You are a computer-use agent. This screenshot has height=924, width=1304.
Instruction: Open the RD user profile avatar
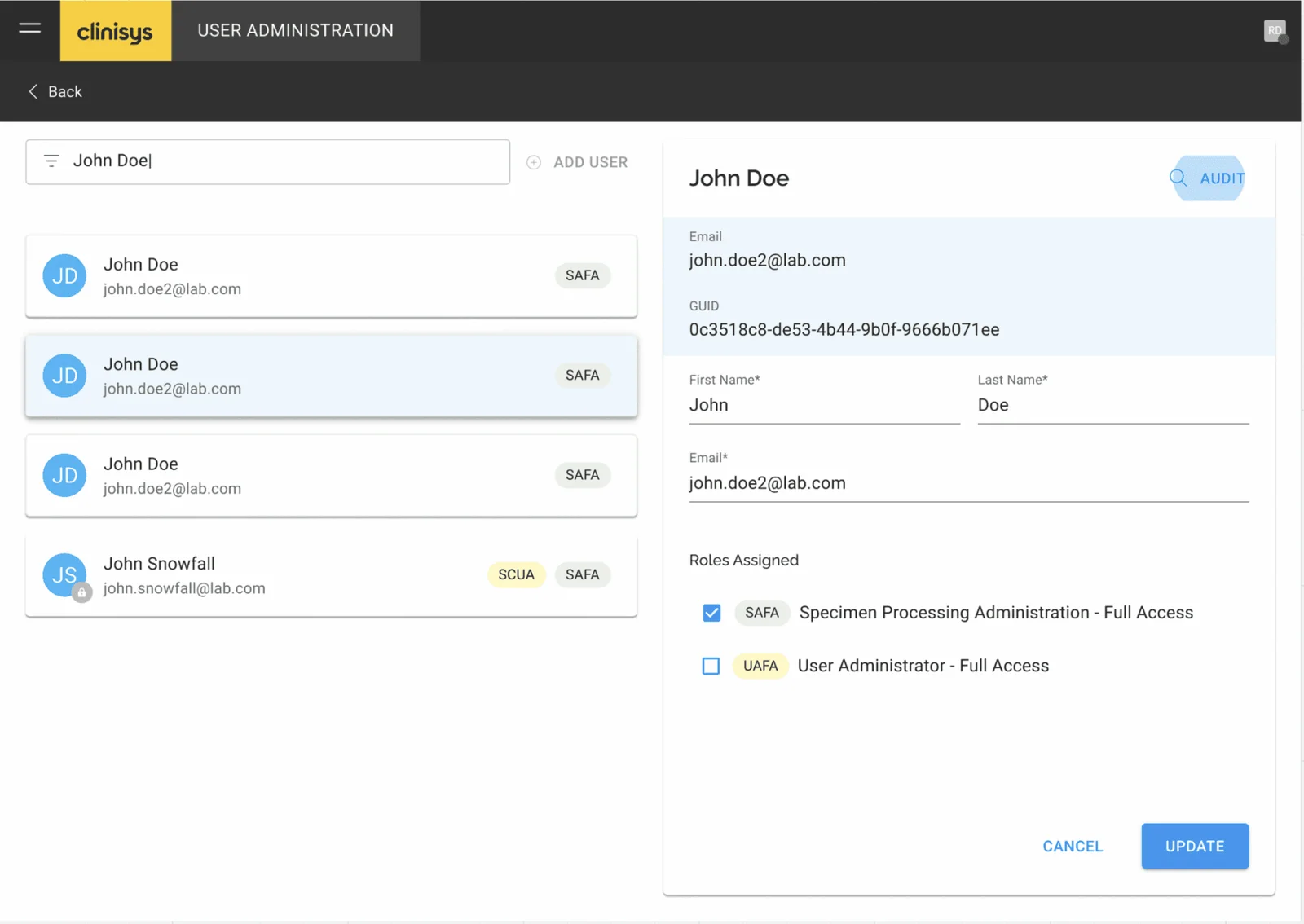point(1275,30)
